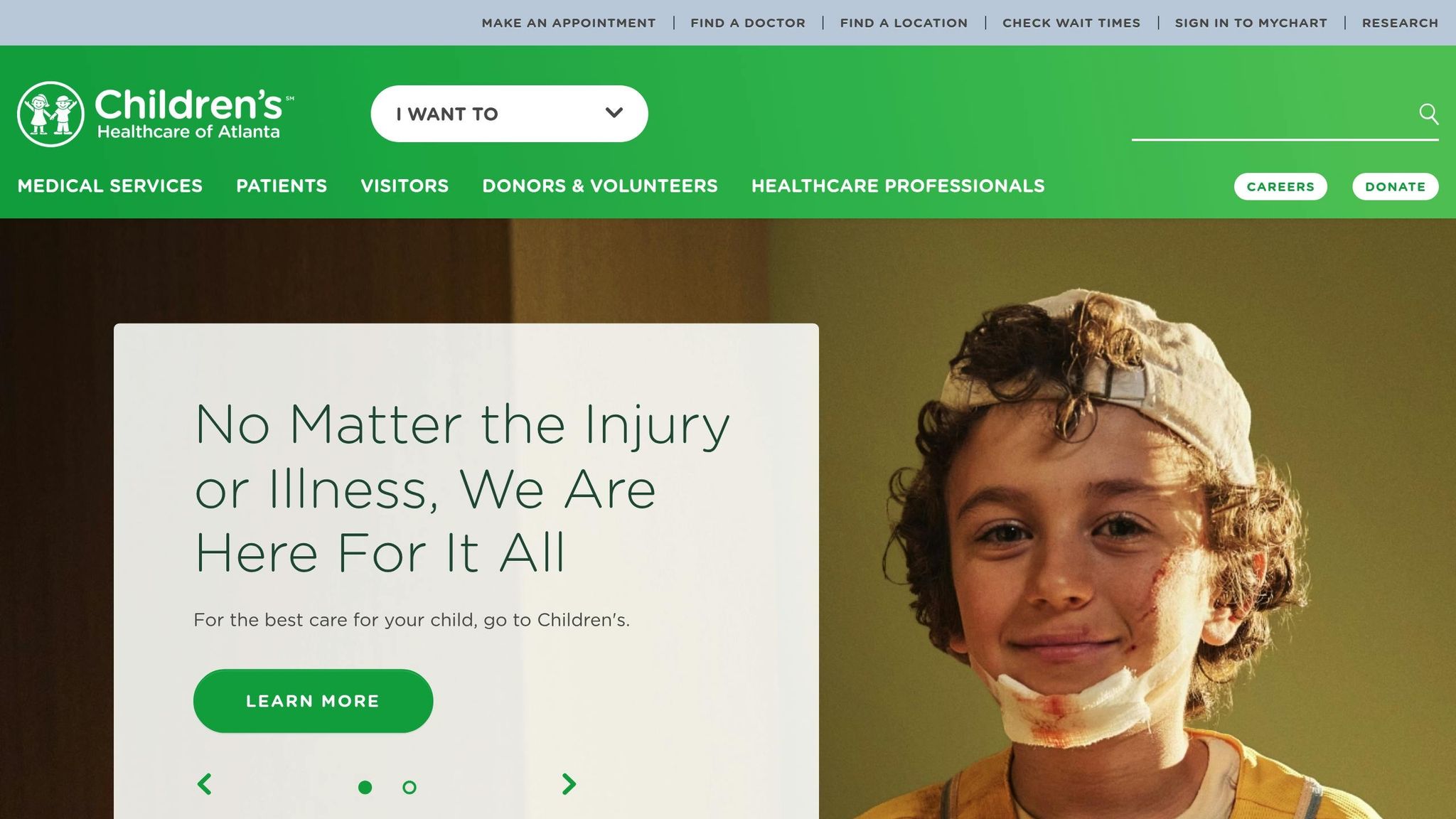The image size is (1456, 819).
Task: Select the second hollow carousel dot
Action: (x=409, y=787)
